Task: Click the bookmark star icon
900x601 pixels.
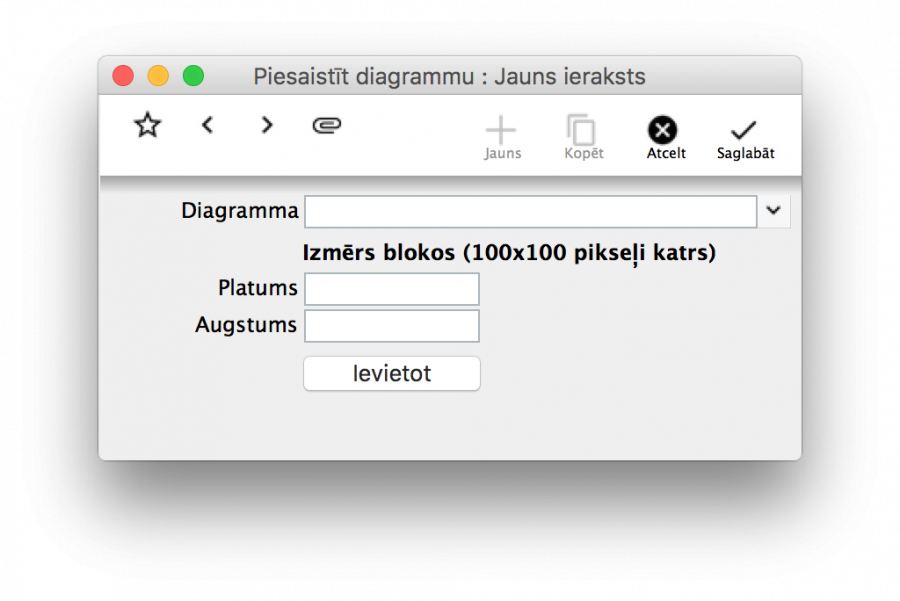Action: coord(147,125)
